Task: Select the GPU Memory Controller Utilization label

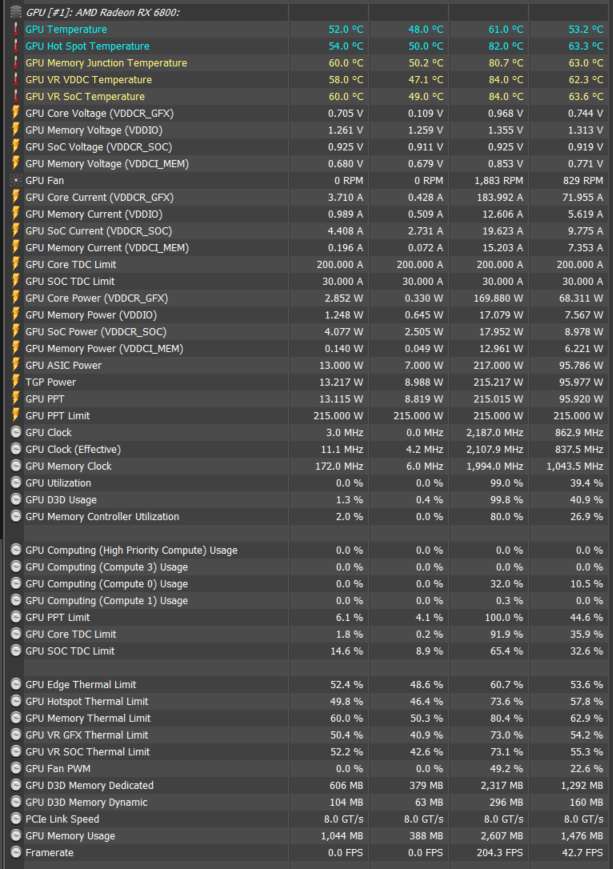Action: click(x=102, y=517)
